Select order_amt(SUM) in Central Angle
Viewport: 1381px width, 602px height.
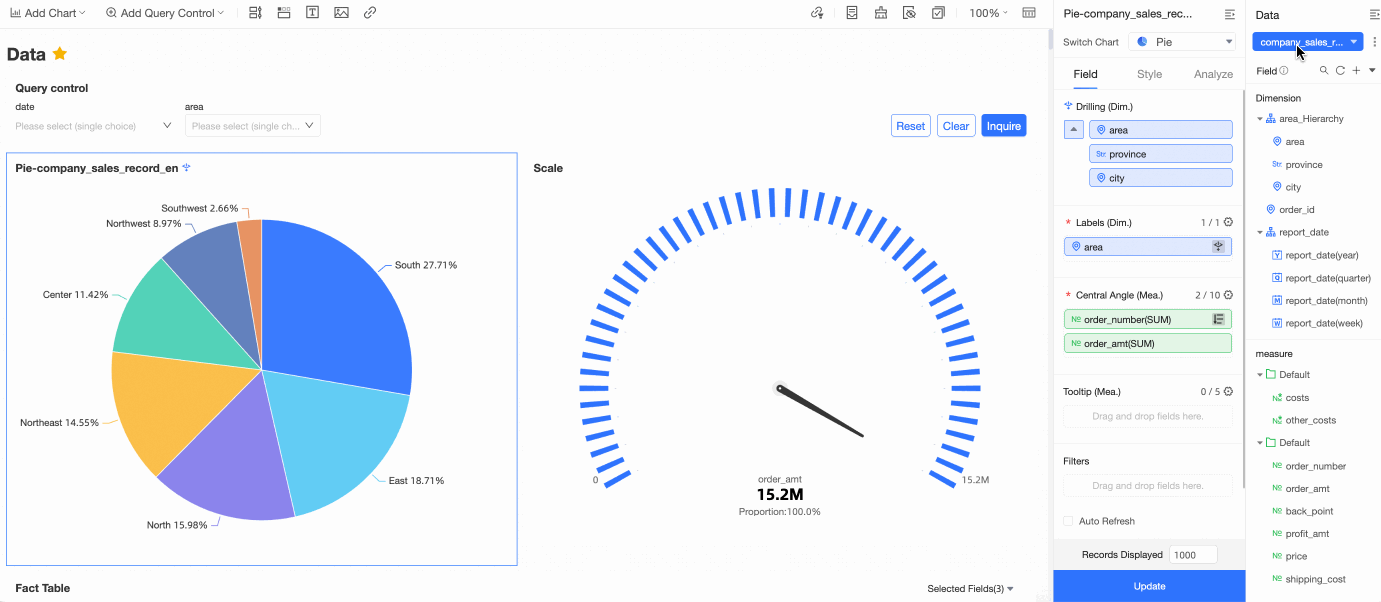point(1148,343)
